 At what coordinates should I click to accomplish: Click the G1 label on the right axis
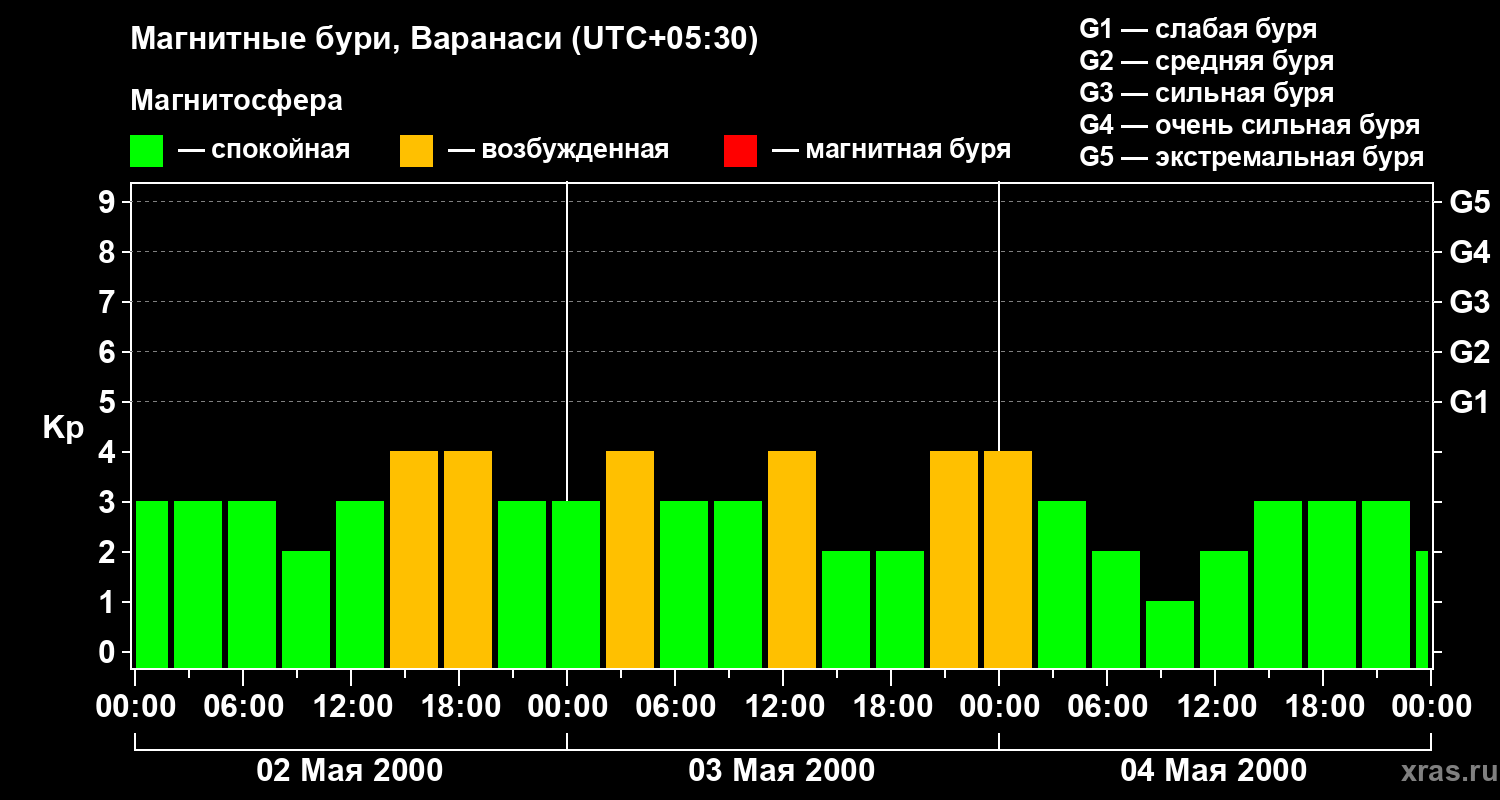[x=1469, y=402]
